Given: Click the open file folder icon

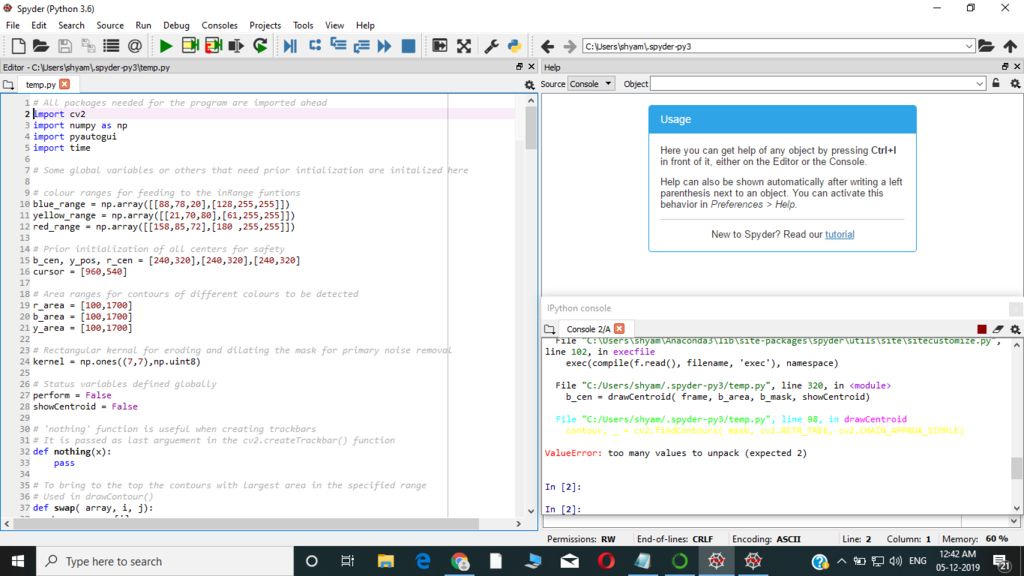Looking at the screenshot, I should (41, 46).
